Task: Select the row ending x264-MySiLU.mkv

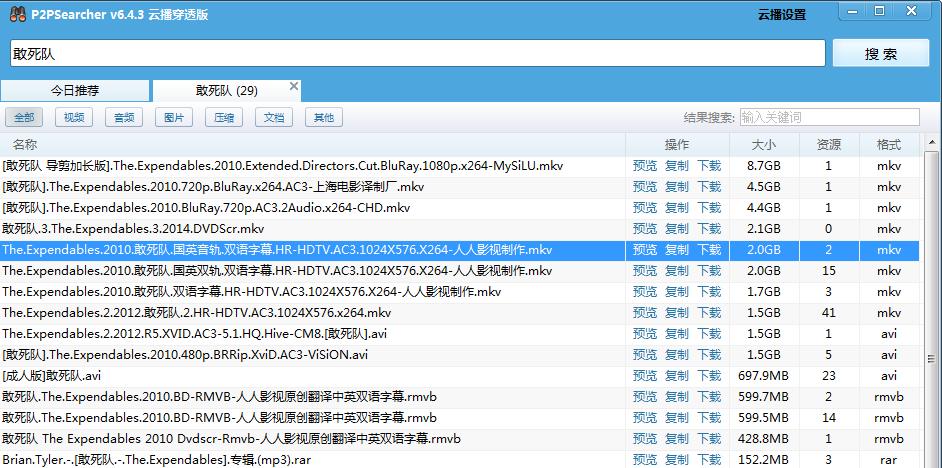Action: [282, 166]
